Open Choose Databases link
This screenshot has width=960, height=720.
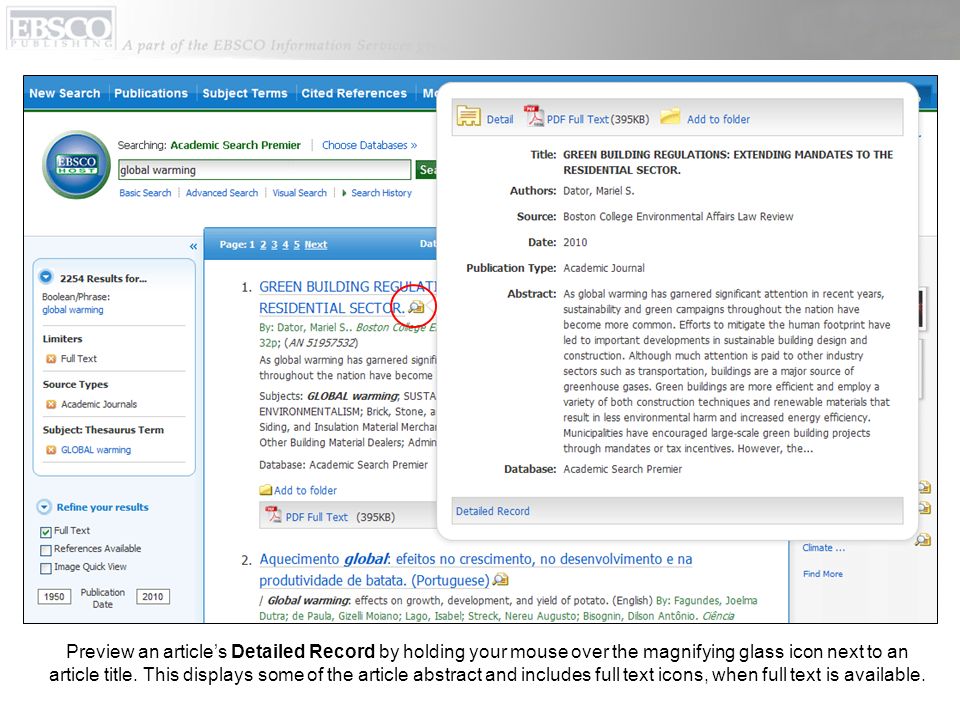(369, 145)
